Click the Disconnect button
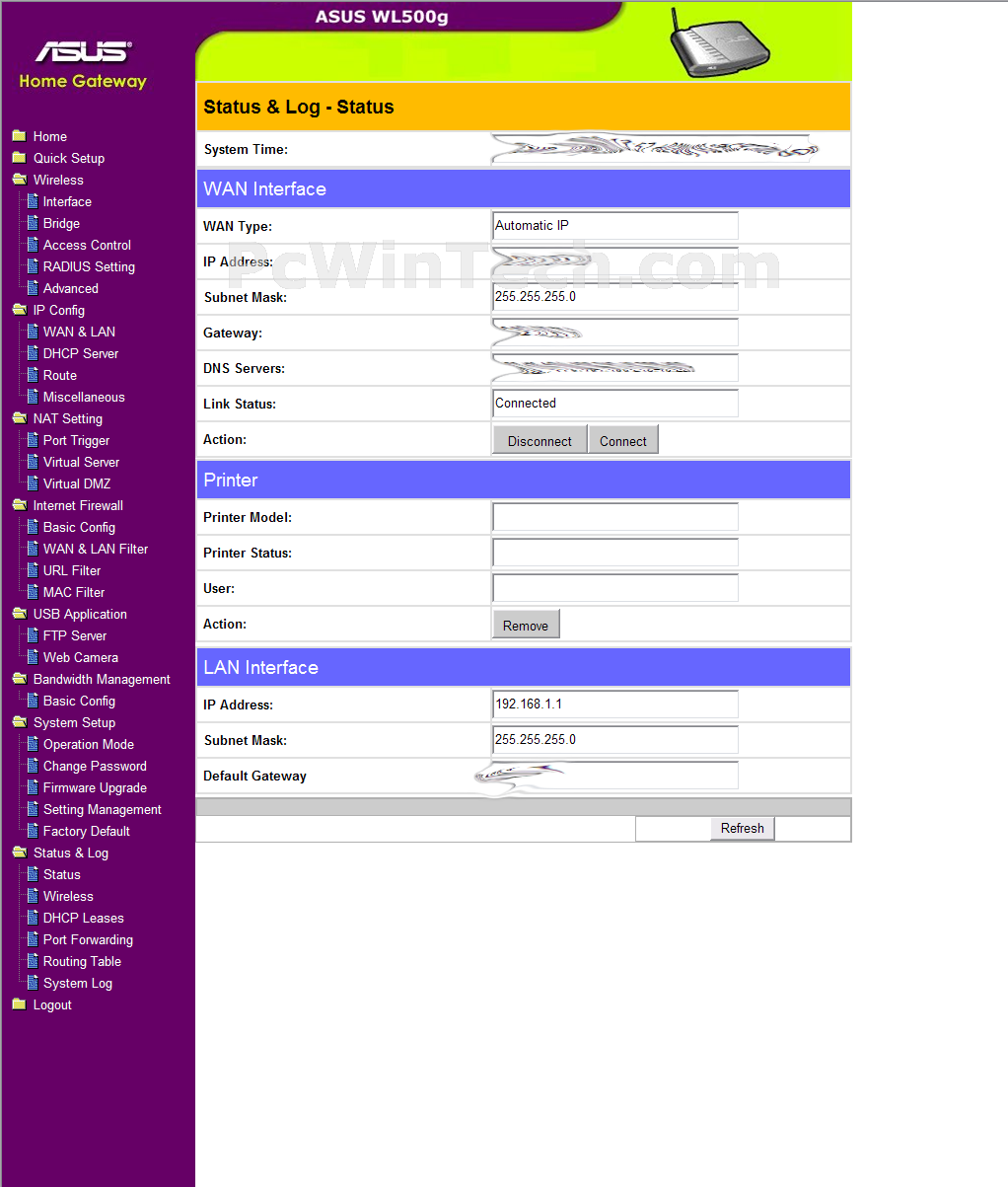Screen dimensions: 1008x1187 click(540, 440)
